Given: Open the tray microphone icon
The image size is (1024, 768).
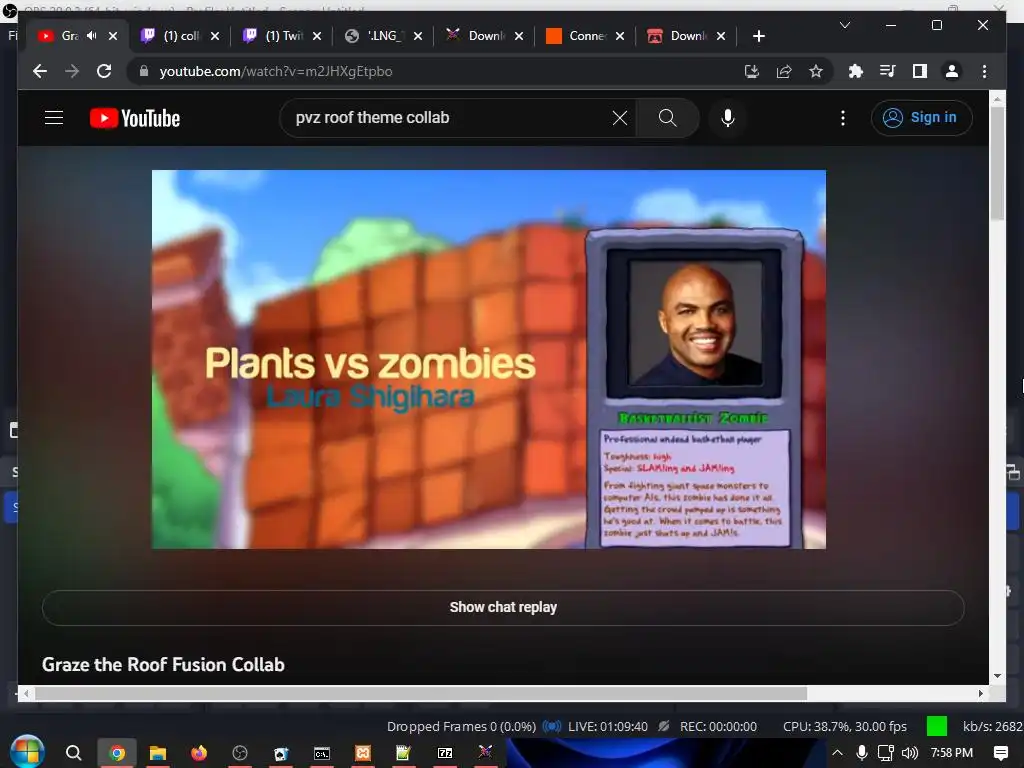Looking at the screenshot, I should click(x=861, y=753).
